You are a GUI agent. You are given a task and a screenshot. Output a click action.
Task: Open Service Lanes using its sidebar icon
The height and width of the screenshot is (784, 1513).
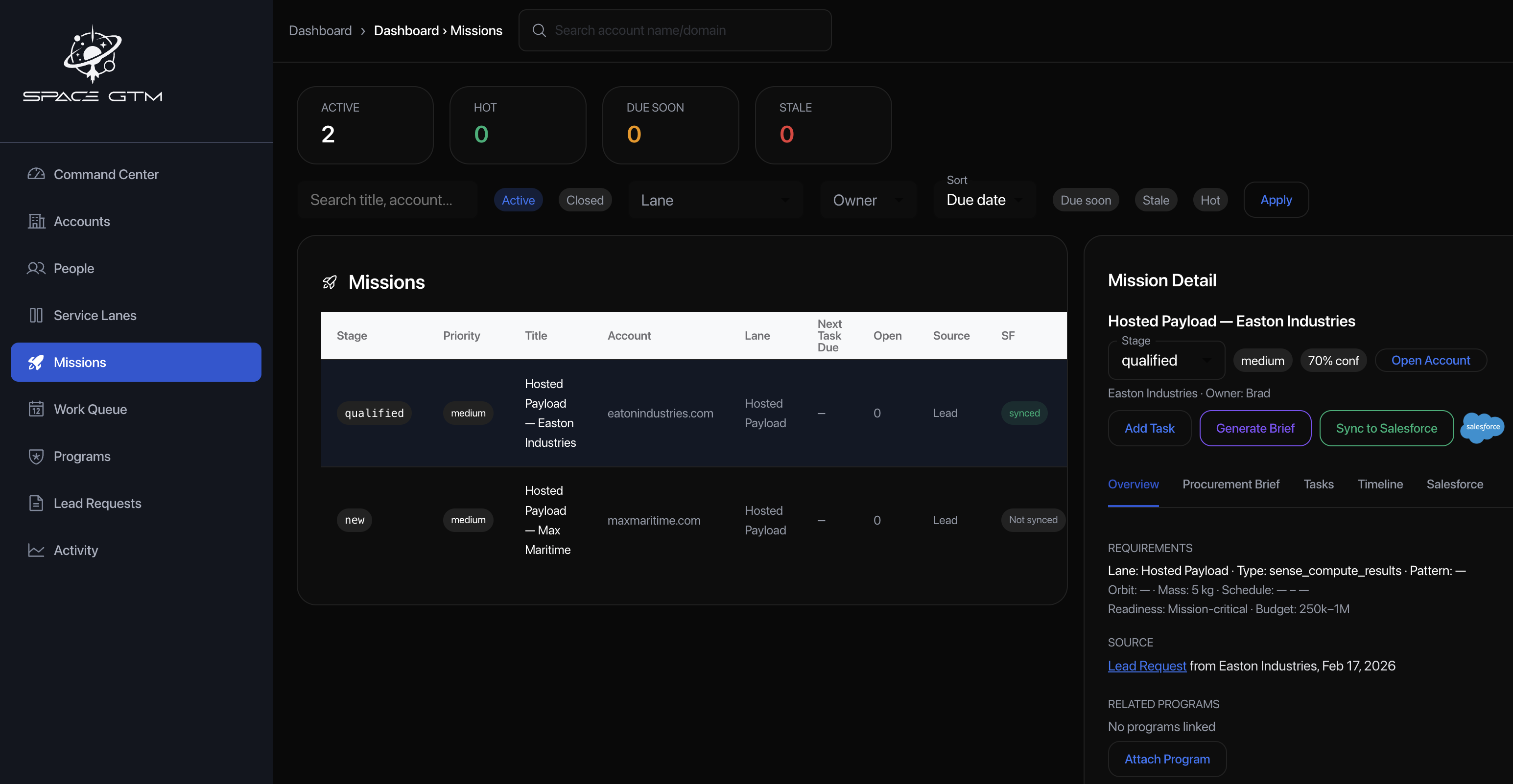pyautogui.click(x=36, y=315)
